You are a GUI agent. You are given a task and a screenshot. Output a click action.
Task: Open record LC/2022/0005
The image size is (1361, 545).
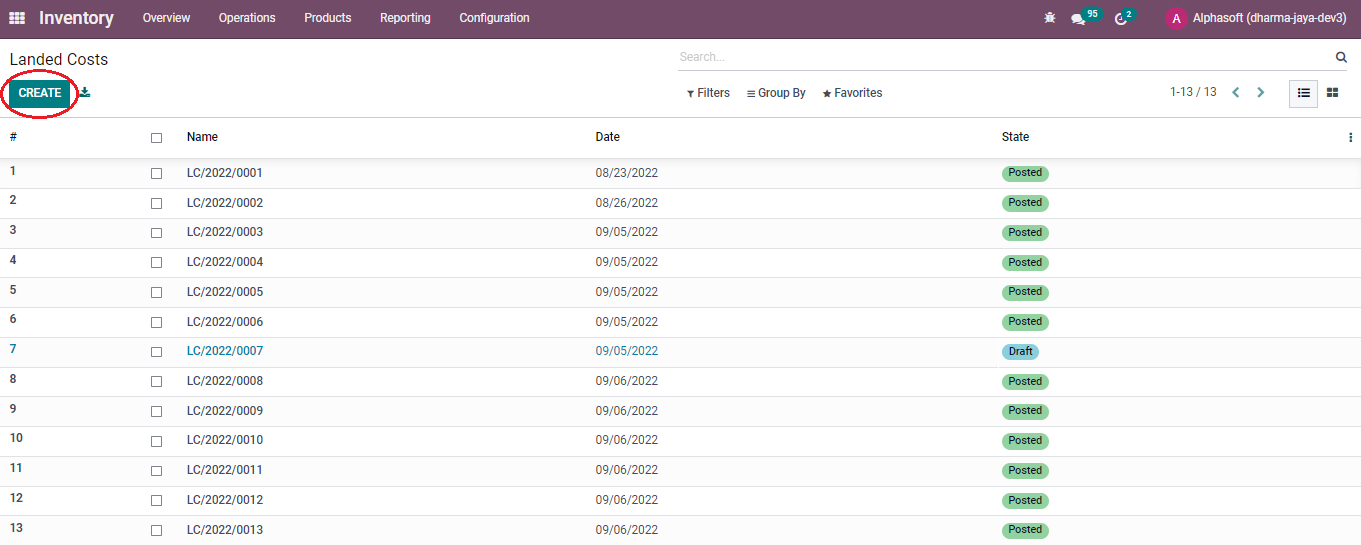tap(224, 292)
